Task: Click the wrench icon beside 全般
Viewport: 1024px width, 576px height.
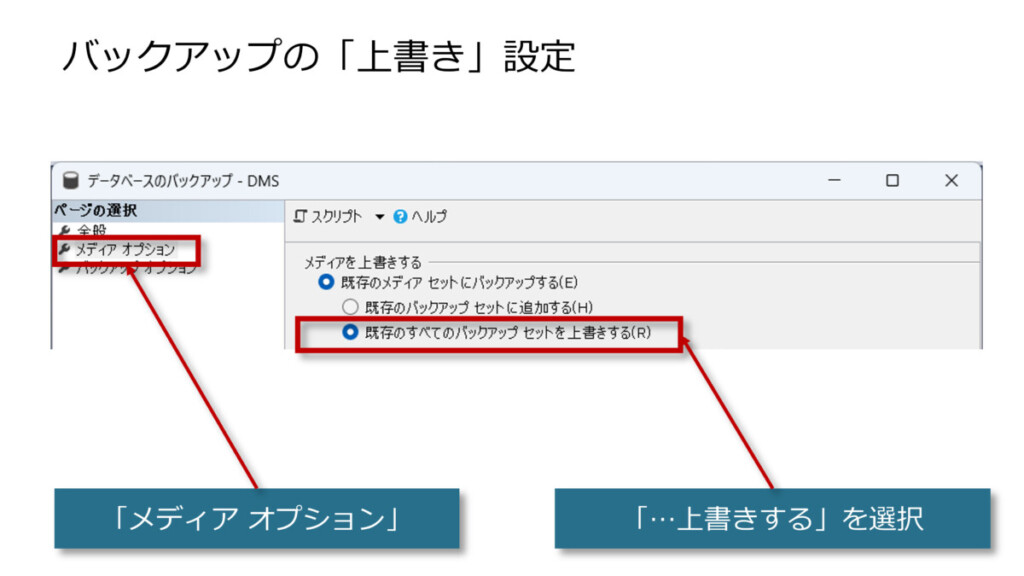Action: (x=65, y=231)
